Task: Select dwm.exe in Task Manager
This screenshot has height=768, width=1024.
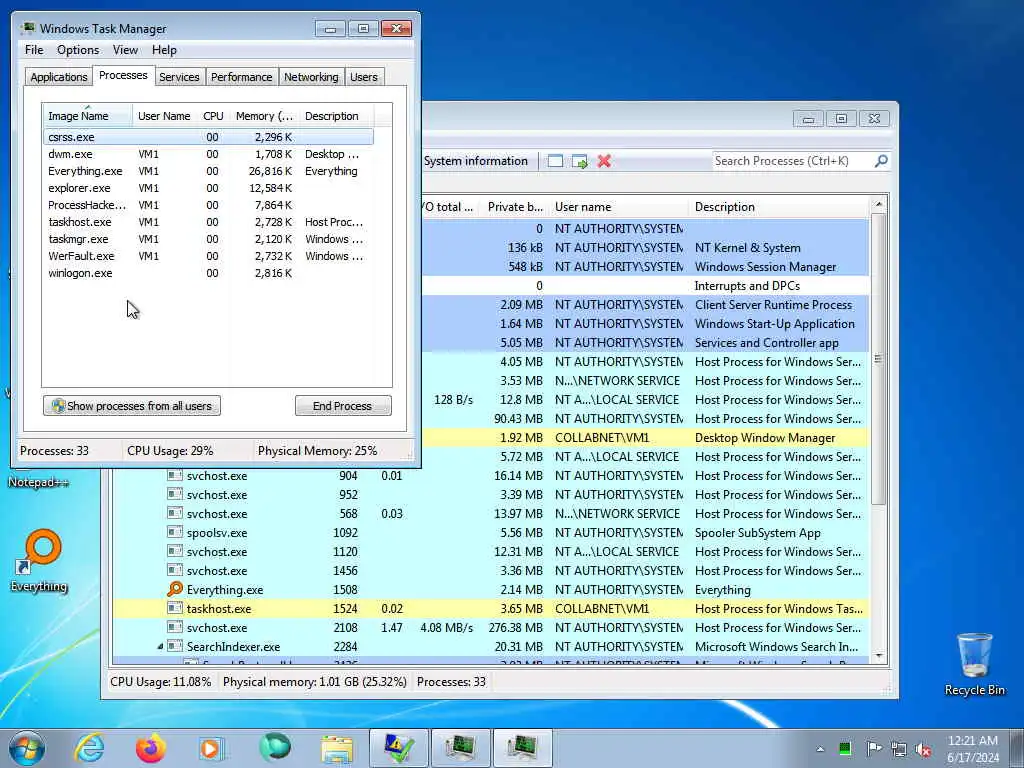Action: click(x=208, y=154)
